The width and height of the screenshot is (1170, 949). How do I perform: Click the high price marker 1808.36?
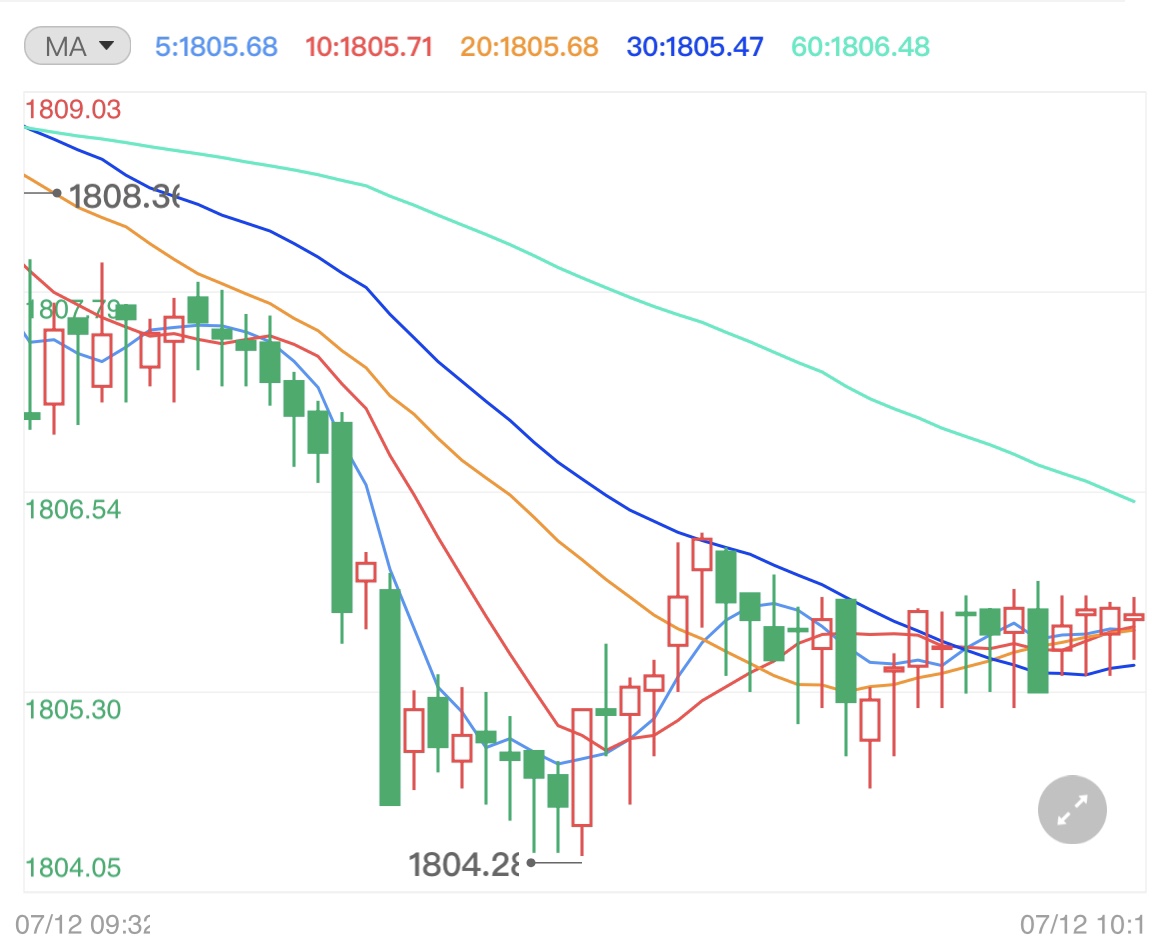pyautogui.click(x=124, y=196)
